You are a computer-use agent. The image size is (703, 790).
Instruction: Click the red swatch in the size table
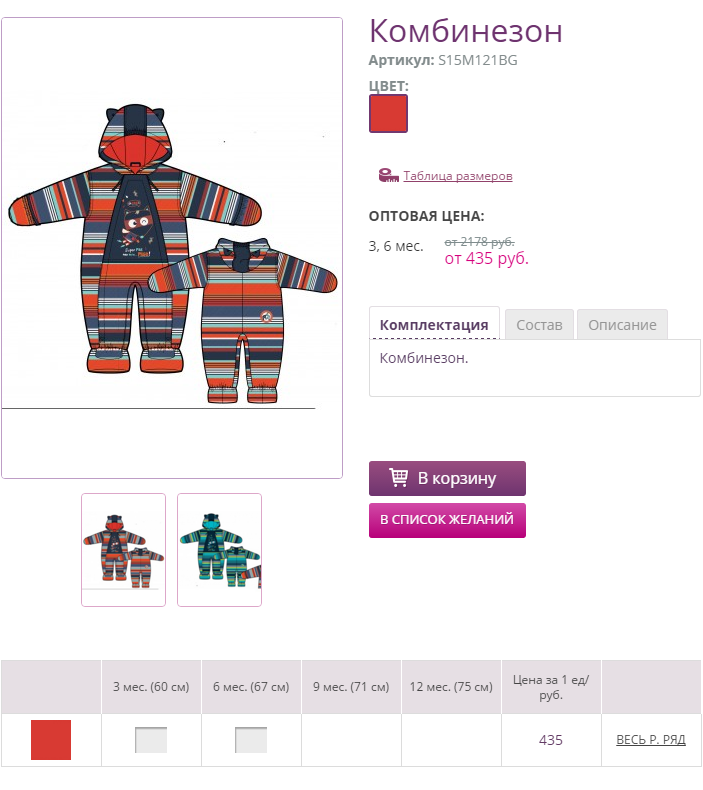pyautogui.click(x=51, y=740)
